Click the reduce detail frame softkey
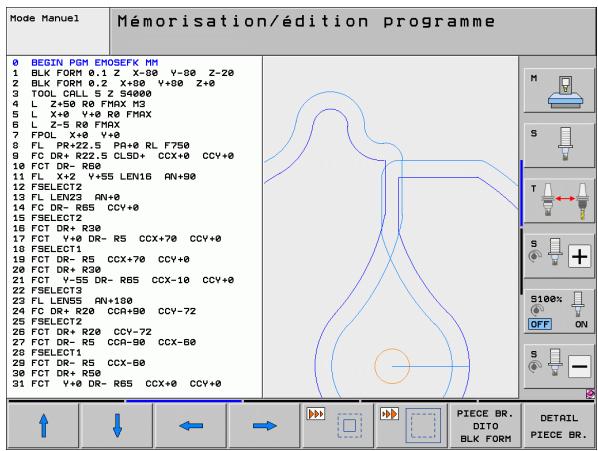The width and height of the screenshot is (598, 451). point(338,425)
